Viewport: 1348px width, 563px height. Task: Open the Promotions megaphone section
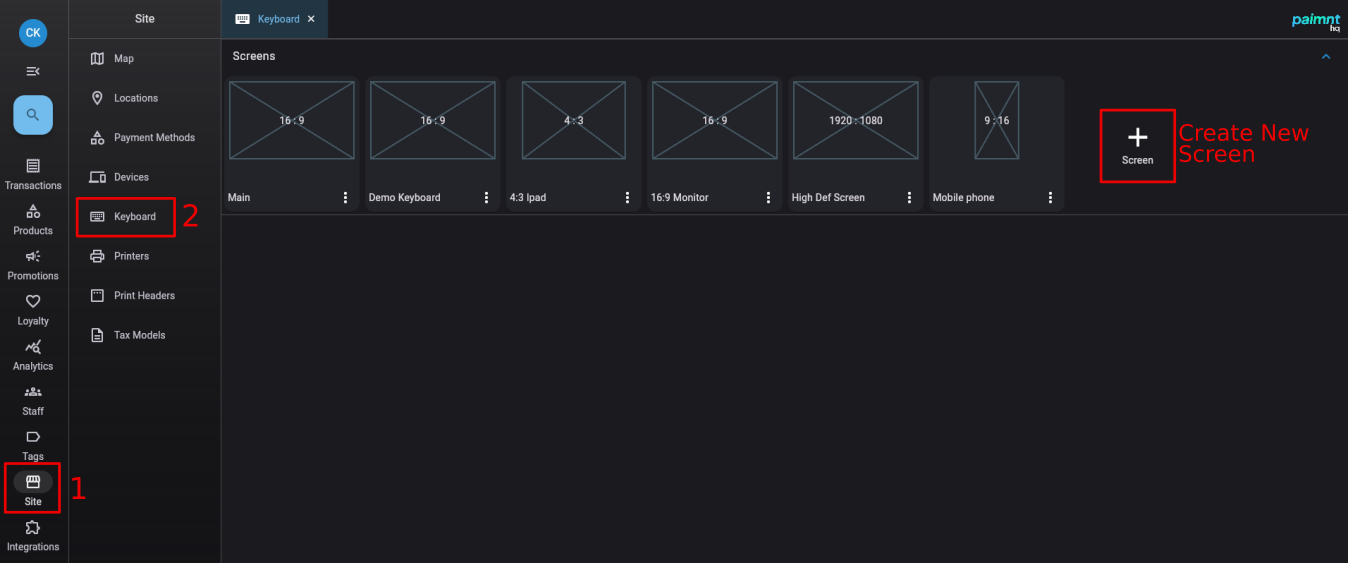pos(33,264)
